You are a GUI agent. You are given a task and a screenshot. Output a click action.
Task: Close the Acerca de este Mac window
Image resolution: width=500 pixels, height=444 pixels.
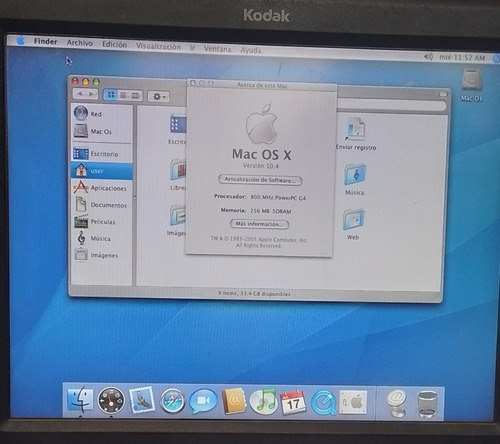click(x=193, y=83)
